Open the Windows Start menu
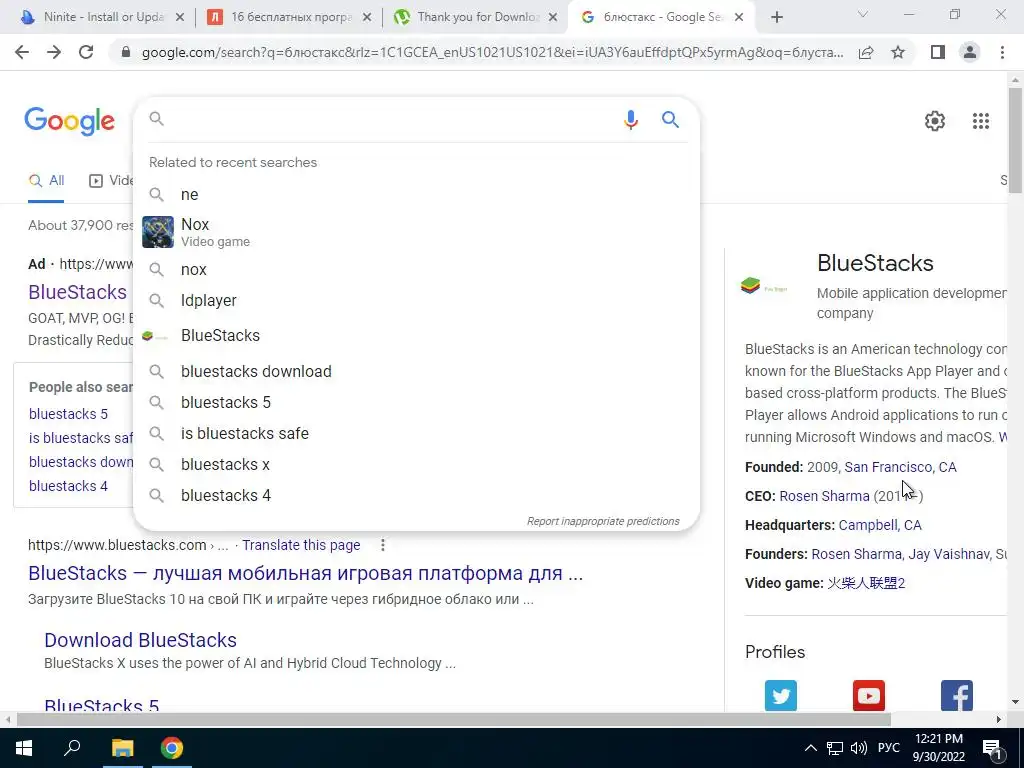The height and width of the screenshot is (768, 1024). 24,748
